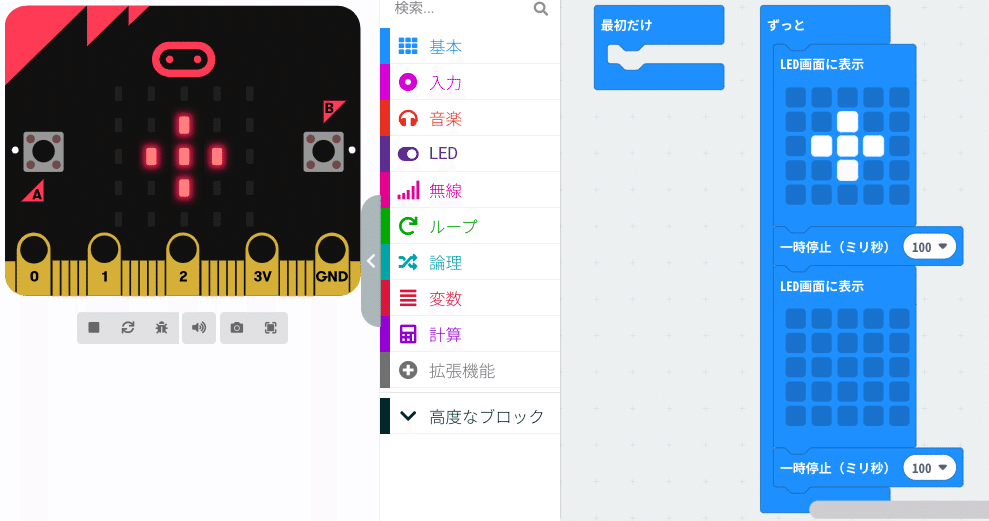Turn on the center LED in the second LED grid
Image resolution: width=989 pixels, height=521 pixels.
pos(847,367)
